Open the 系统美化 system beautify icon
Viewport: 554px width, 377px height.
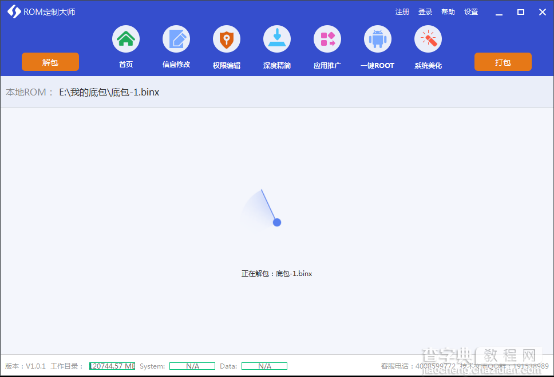click(x=428, y=39)
